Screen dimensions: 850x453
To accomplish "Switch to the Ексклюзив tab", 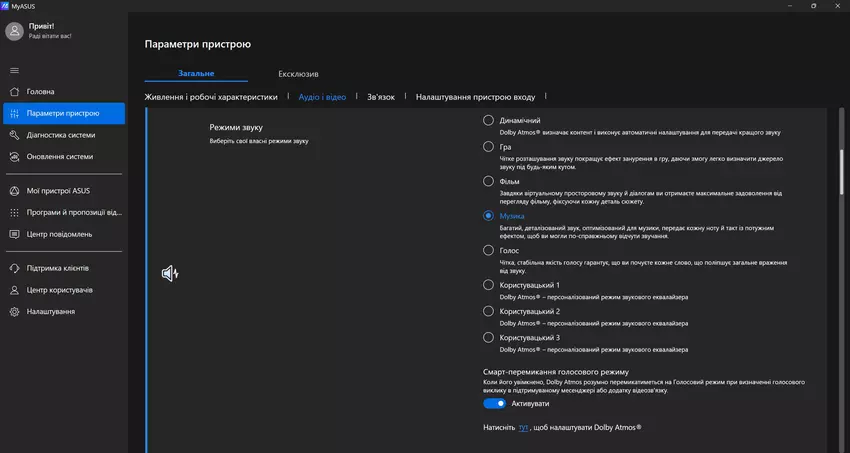I will pos(298,74).
